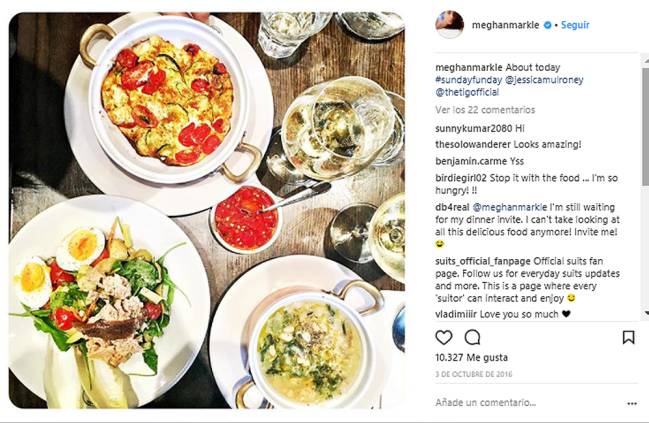Click the Seguir follow button
Image resolution: width=649 pixels, height=423 pixels.
tap(575, 25)
